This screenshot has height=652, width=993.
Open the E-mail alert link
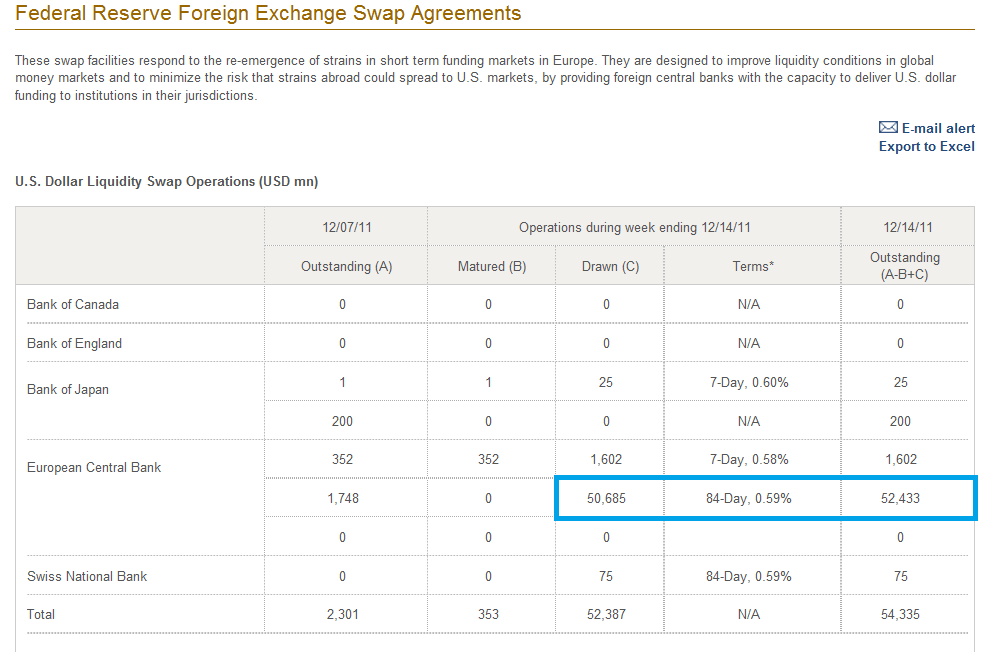(x=938, y=129)
